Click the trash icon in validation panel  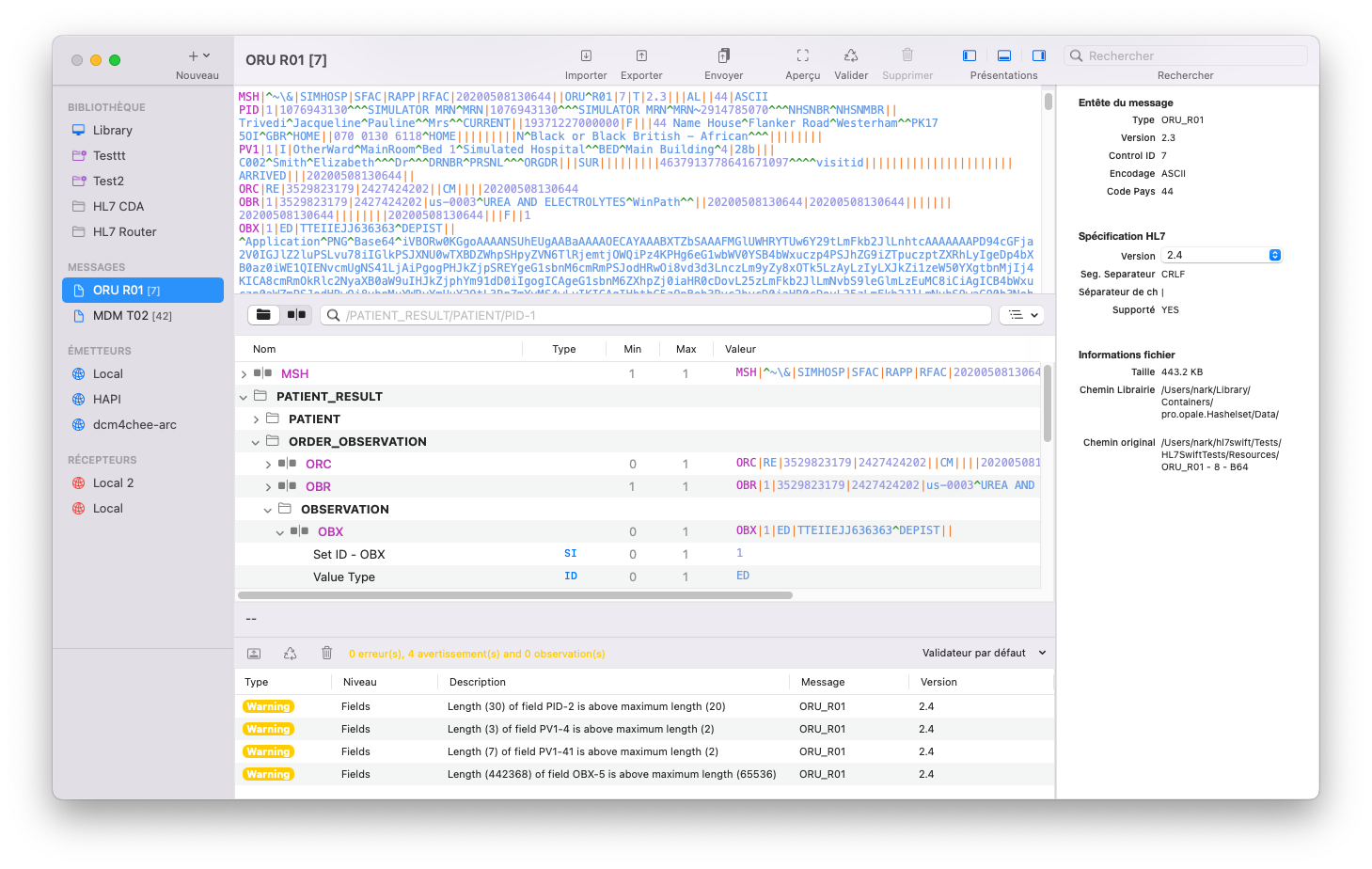(x=326, y=653)
